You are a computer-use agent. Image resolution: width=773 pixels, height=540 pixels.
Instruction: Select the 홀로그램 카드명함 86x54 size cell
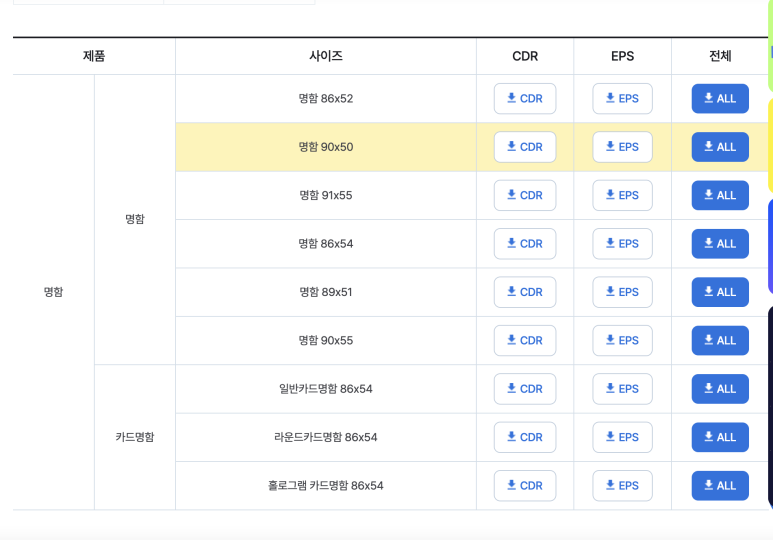click(x=326, y=485)
